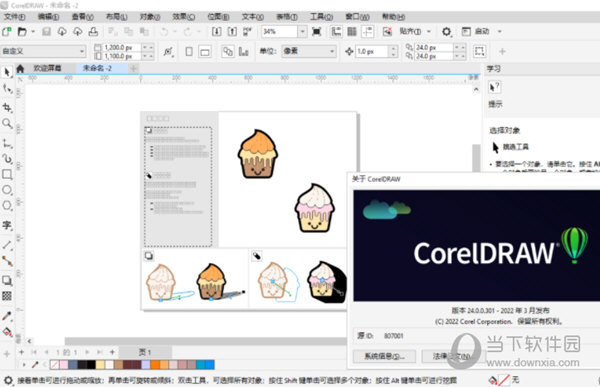Click the Save disk icon
The width and height of the screenshot is (600, 387).
click(46, 31)
